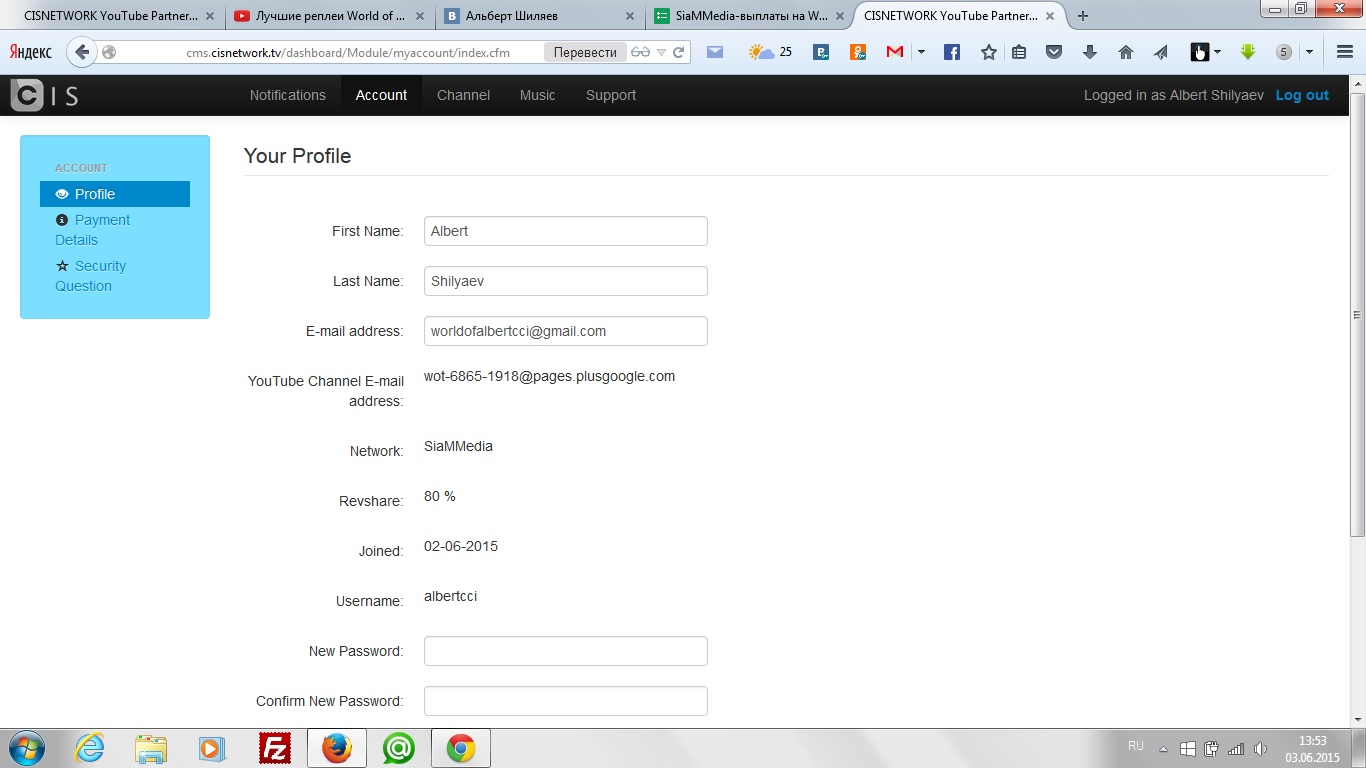This screenshot has width=1366, height=768.
Task: Click the Firefox icon on the taskbar
Action: (x=337, y=748)
